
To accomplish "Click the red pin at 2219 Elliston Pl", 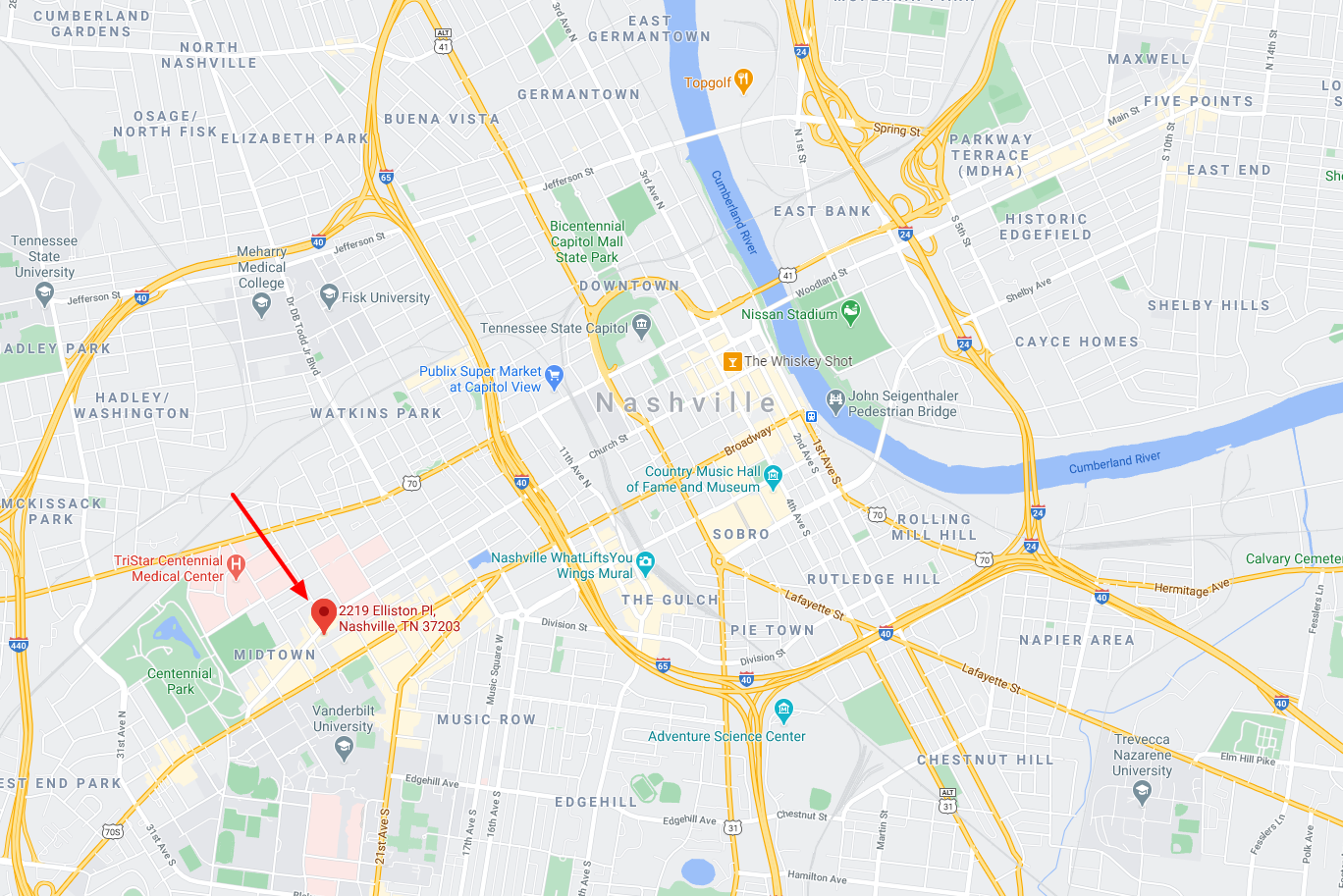I will [x=324, y=615].
